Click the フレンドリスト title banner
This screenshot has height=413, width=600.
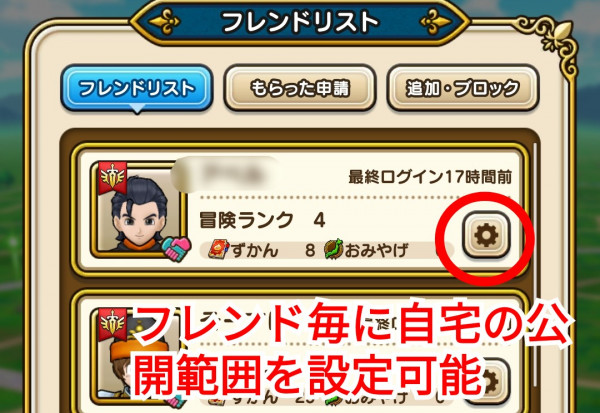[300, 22]
